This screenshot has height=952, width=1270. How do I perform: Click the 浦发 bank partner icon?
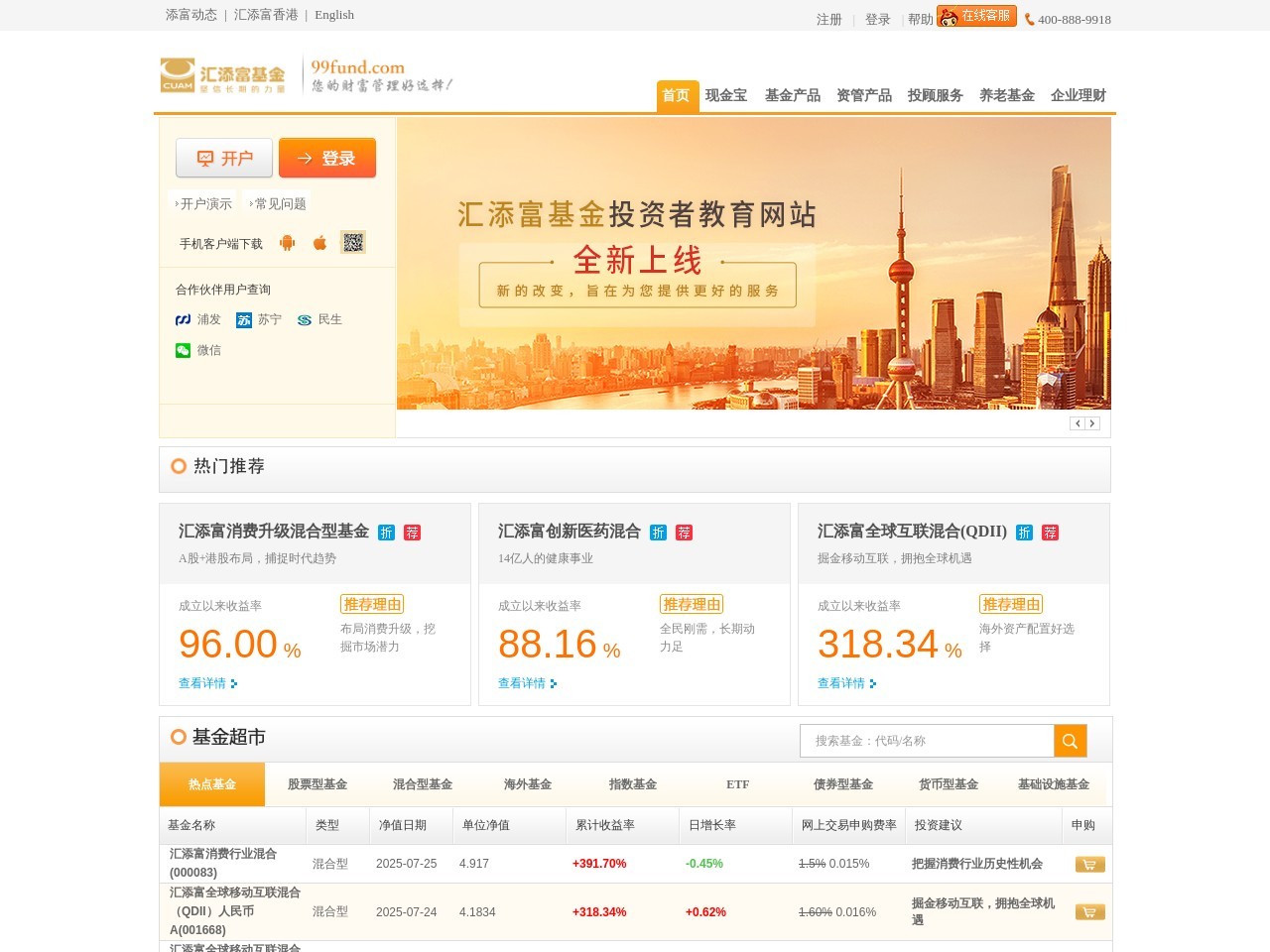[x=183, y=319]
